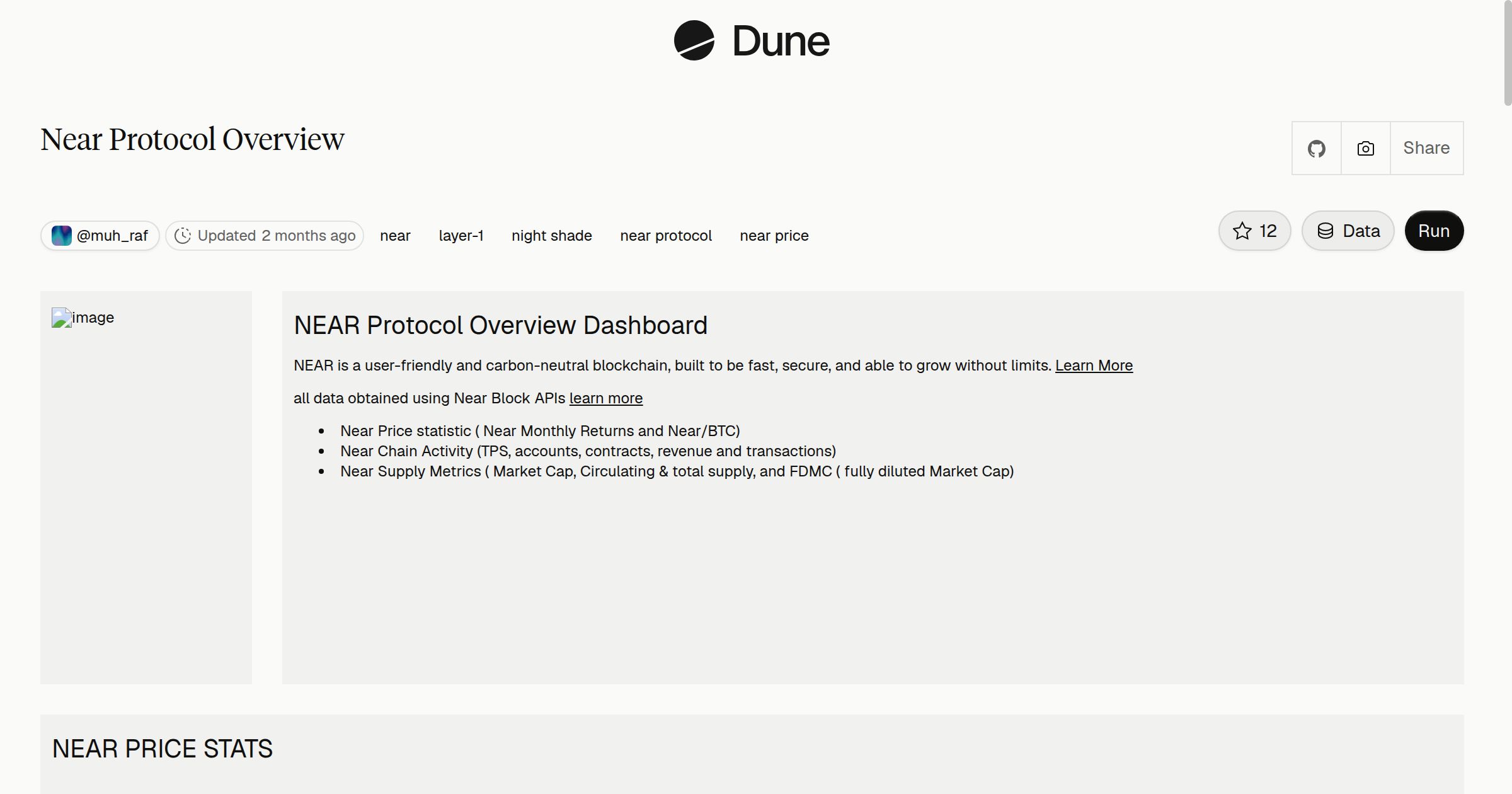The width and height of the screenshot is (1512, 794).
Task: Take a screenshot with the camera icon
Action: tap(1365, 148)
